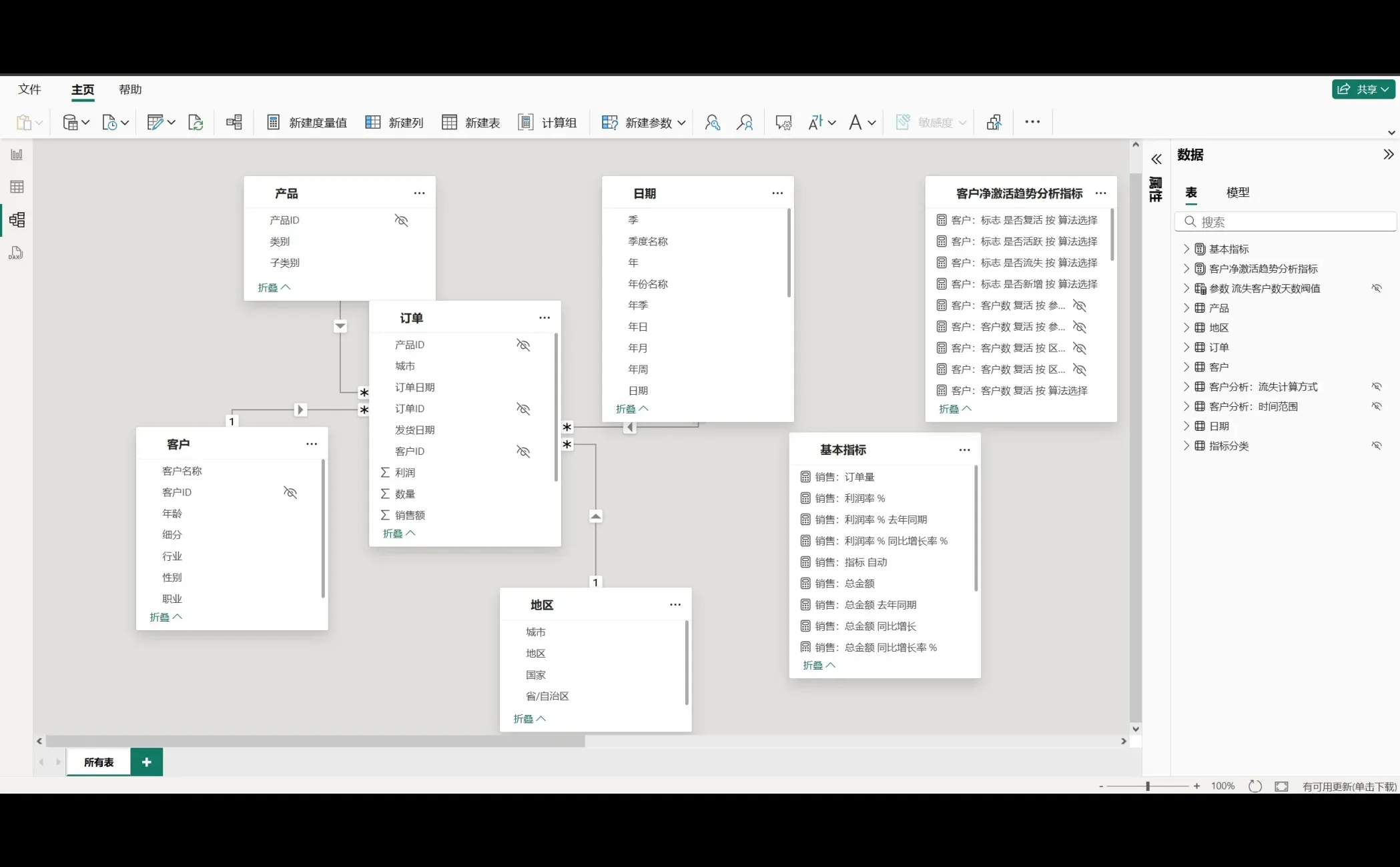Click the zoom slider handle in status bar

click(x=1148, y=786)
